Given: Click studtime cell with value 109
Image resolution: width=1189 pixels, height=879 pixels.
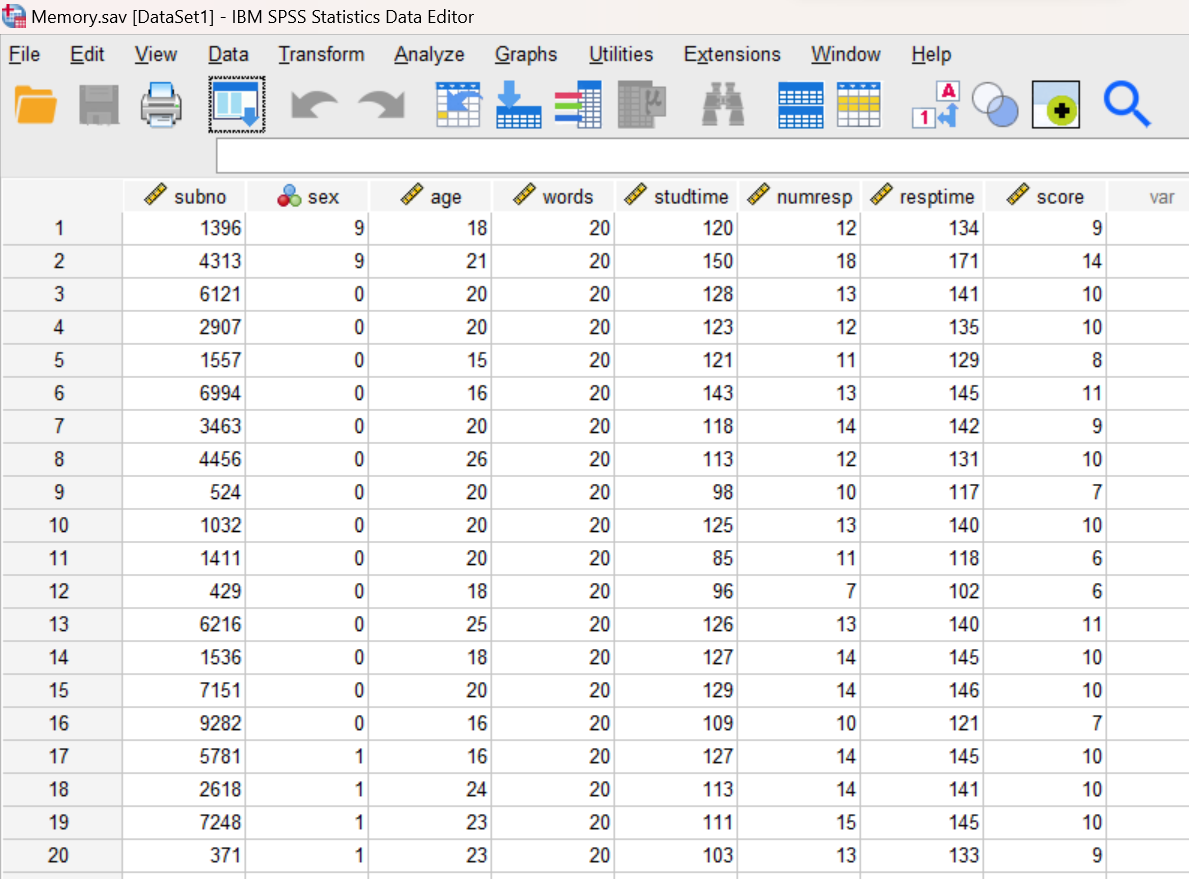Looking at the screenshot, I should [676, 723].
